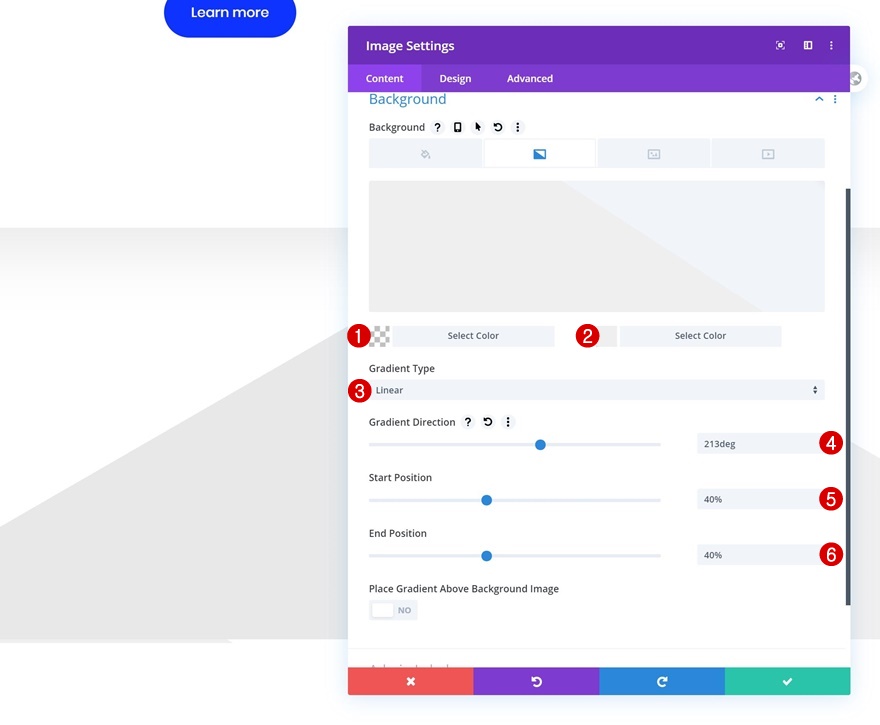Click the fullscreen expand icon in Image Settings header
The image size is (880, 725).
(x=780, y=45)
